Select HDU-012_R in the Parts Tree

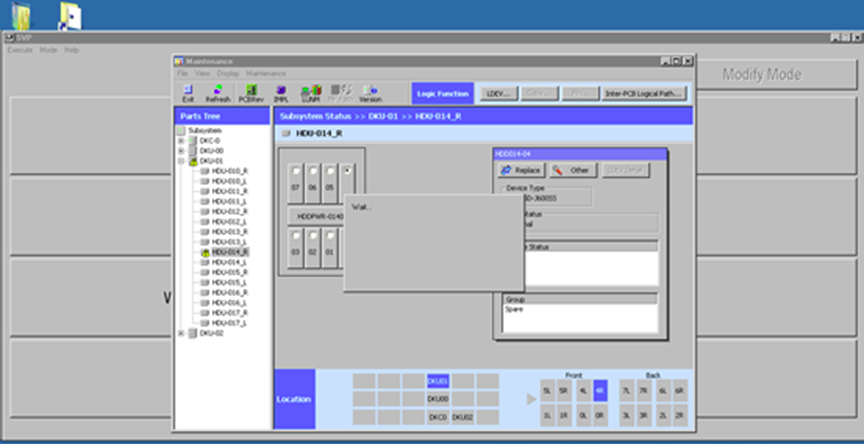tap(229, 212)
